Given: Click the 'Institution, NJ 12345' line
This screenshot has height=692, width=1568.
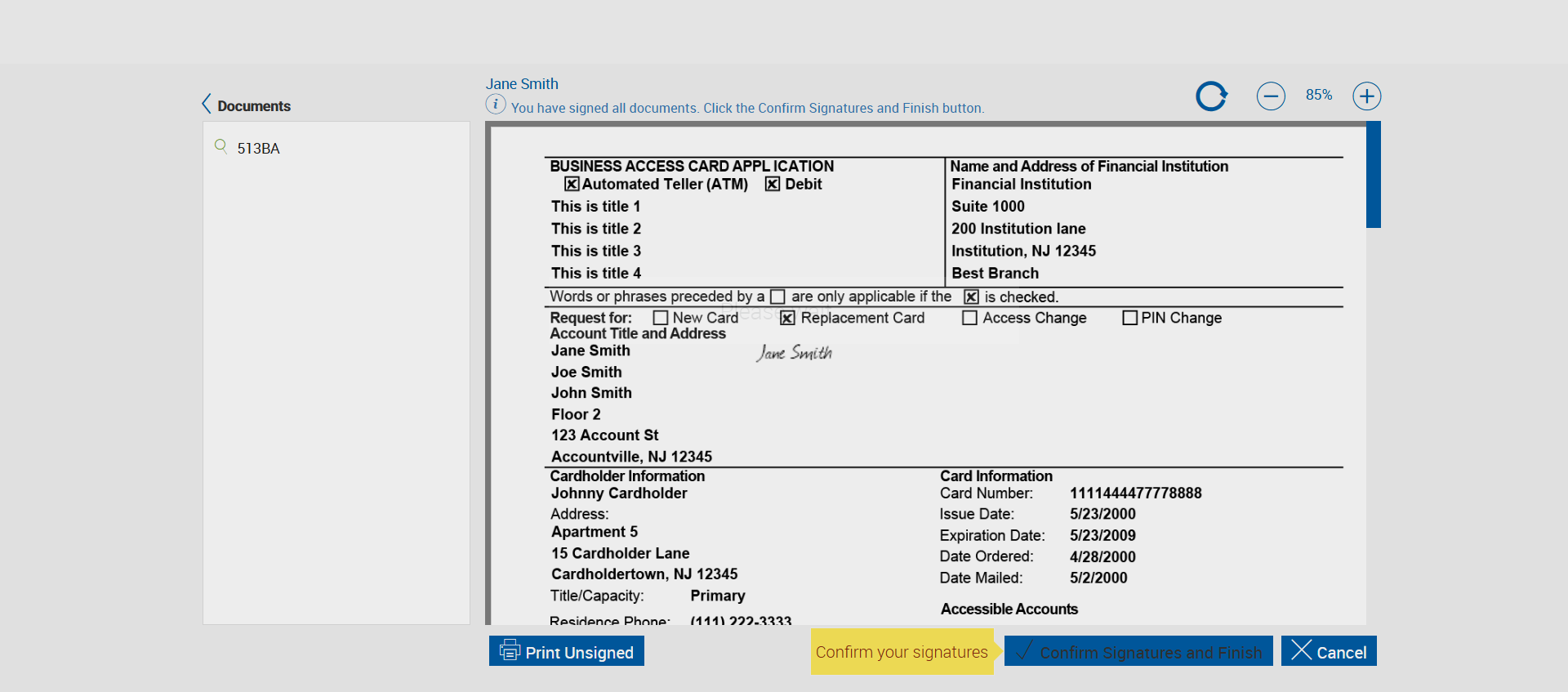Looking at the screenshot, I should pyautogui.click(x=1024, y=251).
